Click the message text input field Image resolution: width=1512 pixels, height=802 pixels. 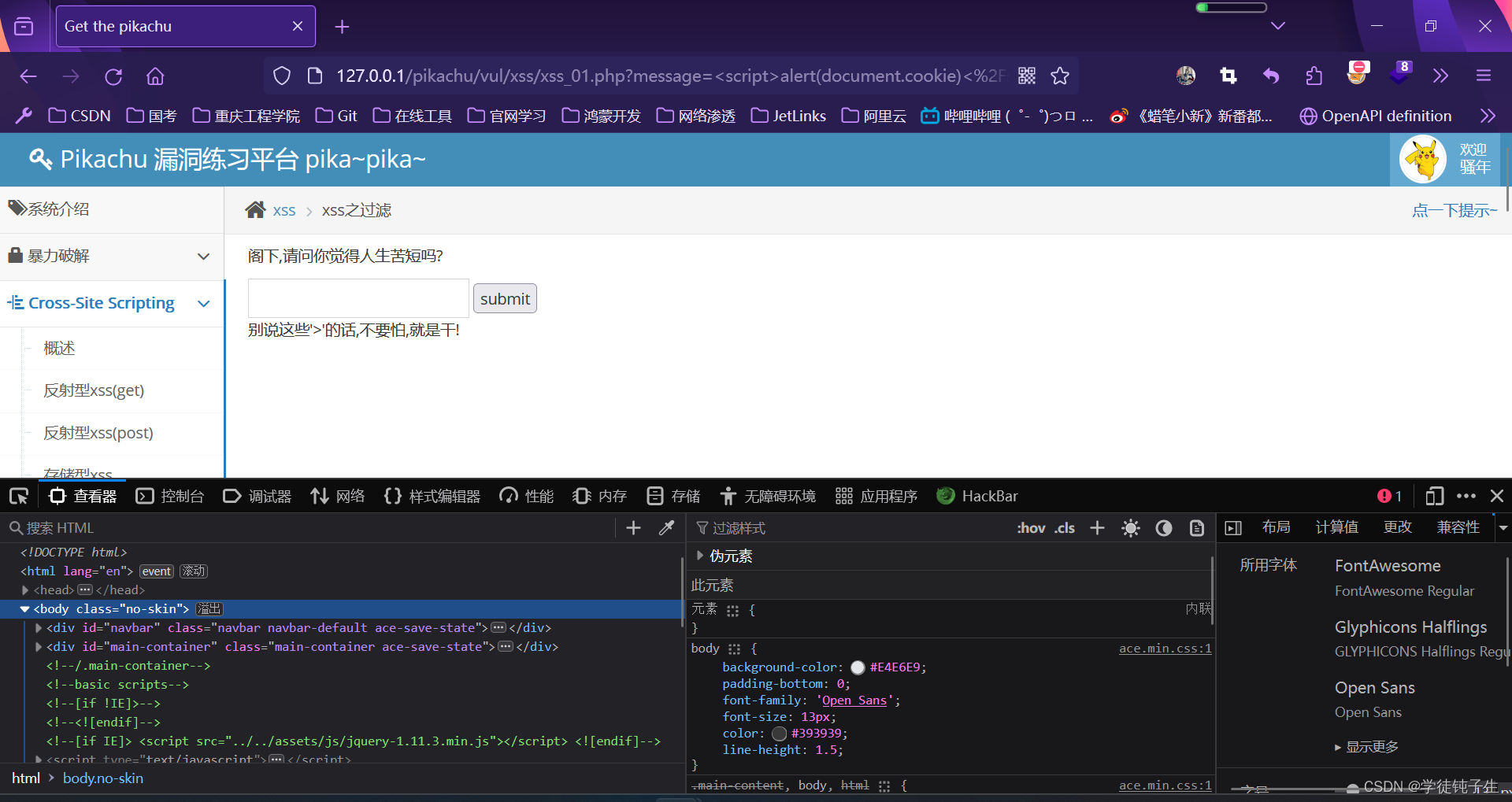(x=358, y=298)
